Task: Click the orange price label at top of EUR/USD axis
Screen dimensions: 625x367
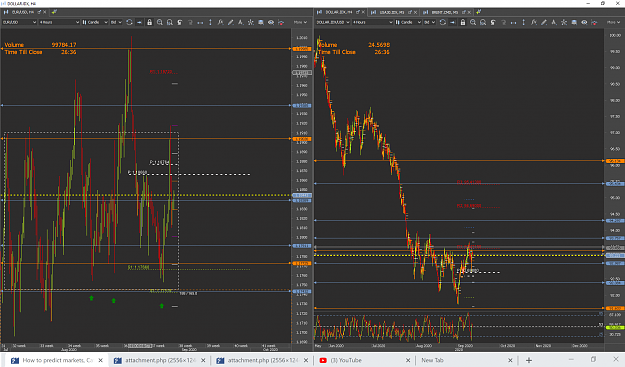Action: tap(302, 49)
